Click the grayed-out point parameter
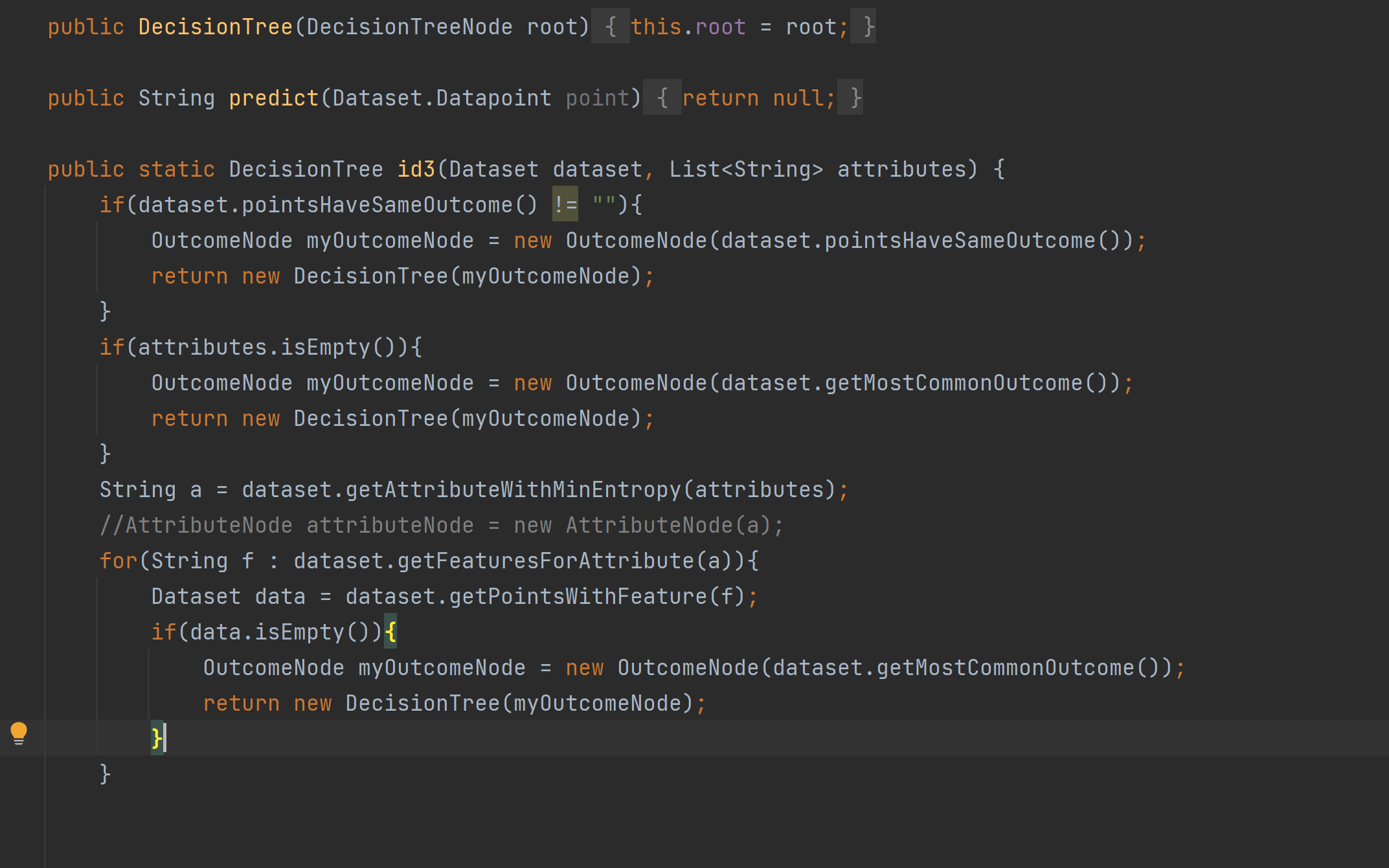1389x868 pixels. tap(597, 98)
